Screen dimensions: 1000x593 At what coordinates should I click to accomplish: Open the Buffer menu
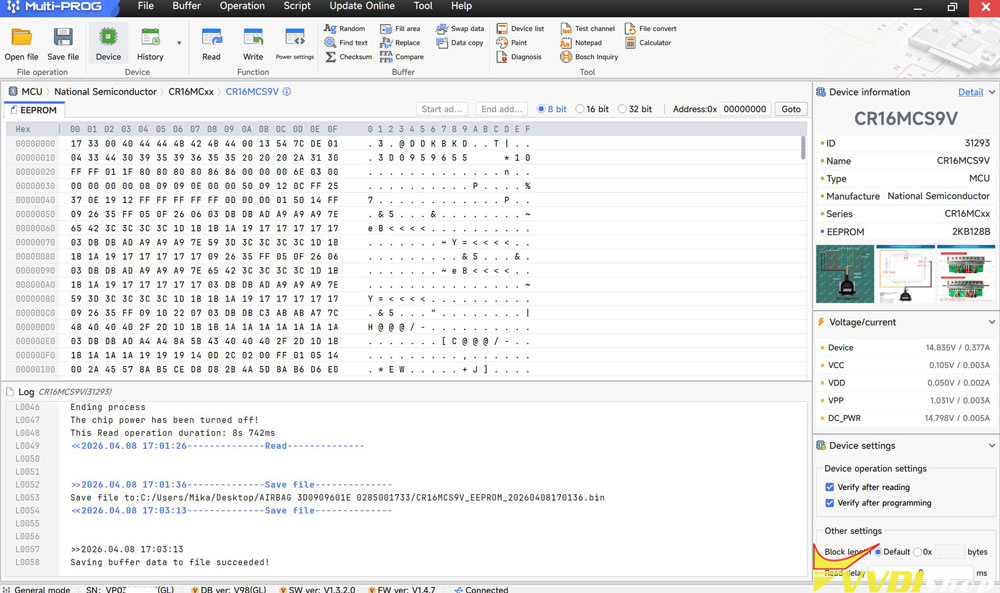pos(186,6)
